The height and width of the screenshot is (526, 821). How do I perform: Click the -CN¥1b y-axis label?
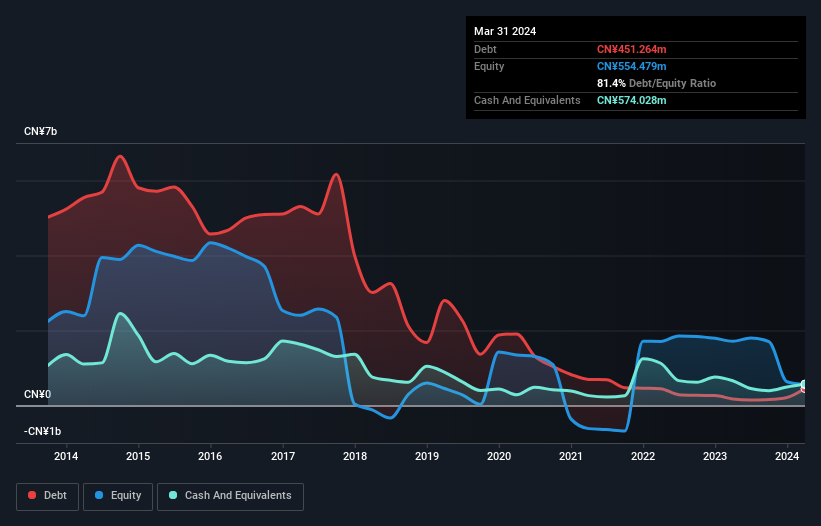pos(42,431)
